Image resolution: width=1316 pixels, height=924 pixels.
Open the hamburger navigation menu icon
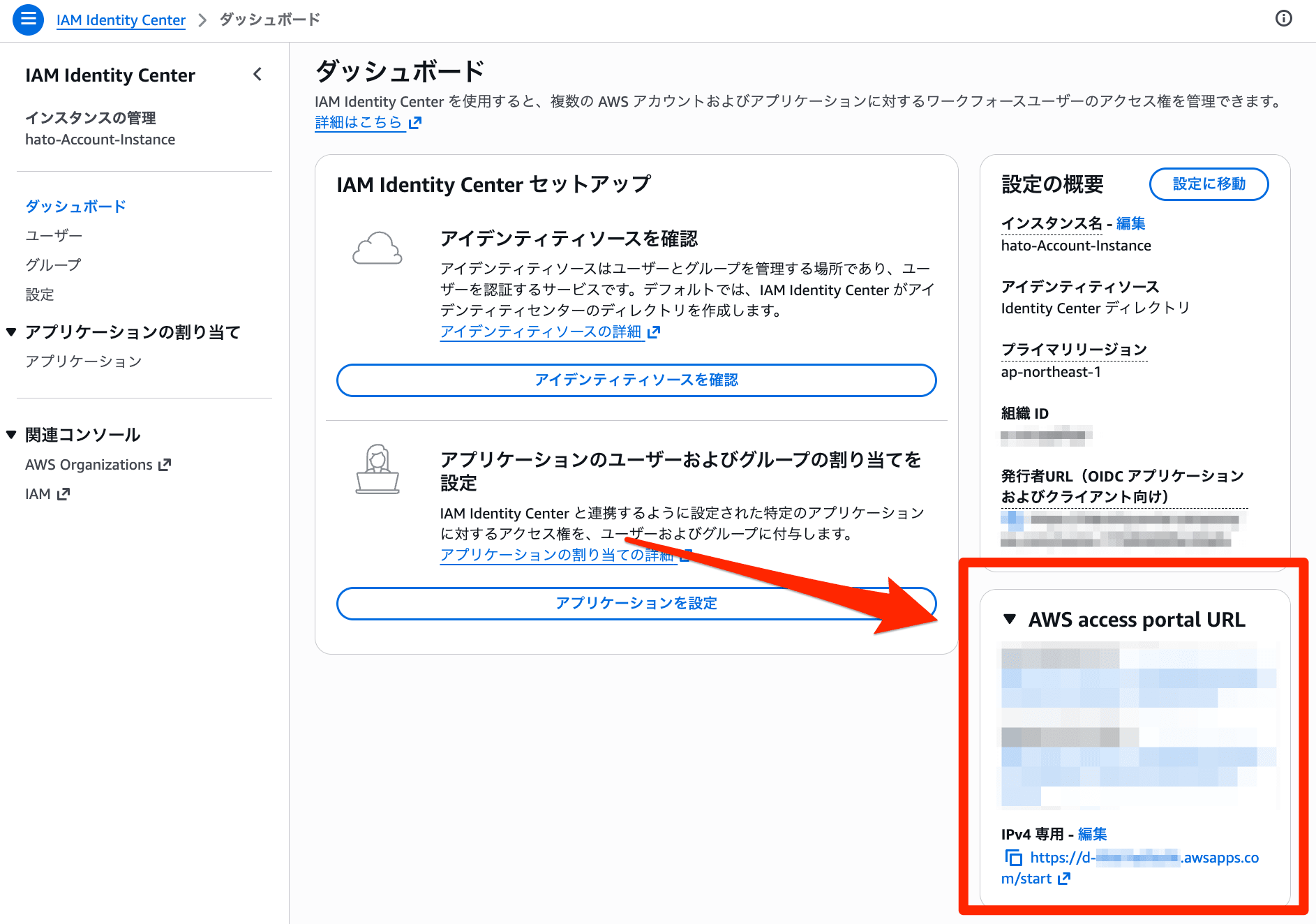[x=28, y=19]
